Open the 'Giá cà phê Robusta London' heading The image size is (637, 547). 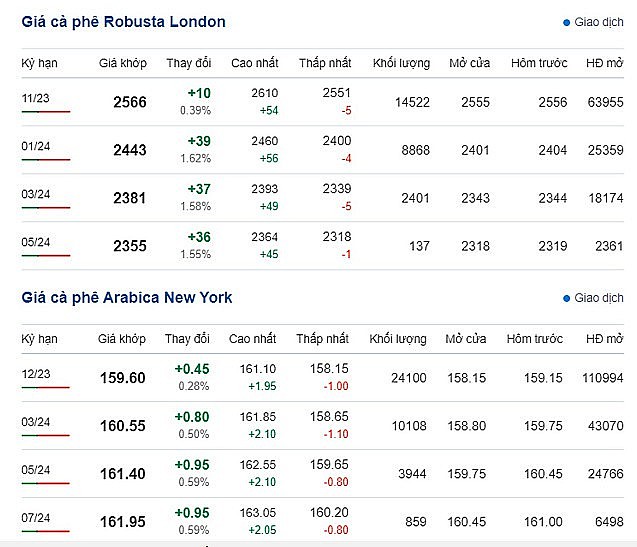123,21
